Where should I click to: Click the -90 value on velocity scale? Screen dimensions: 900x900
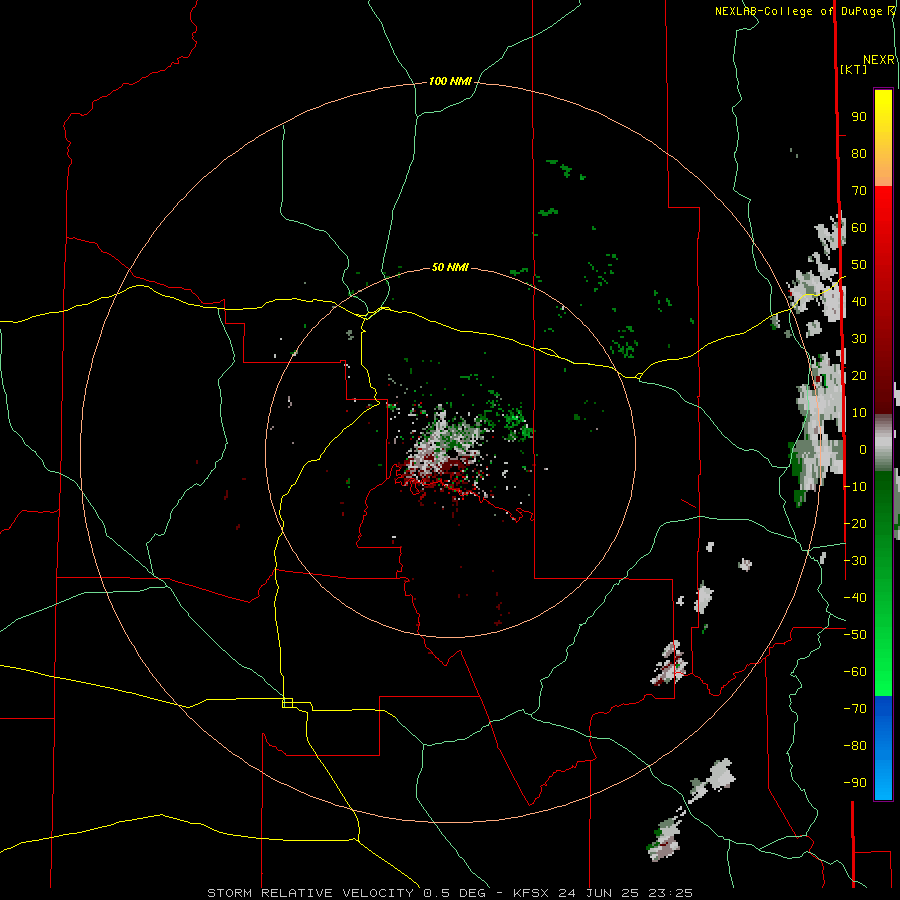tap(855, 783)
